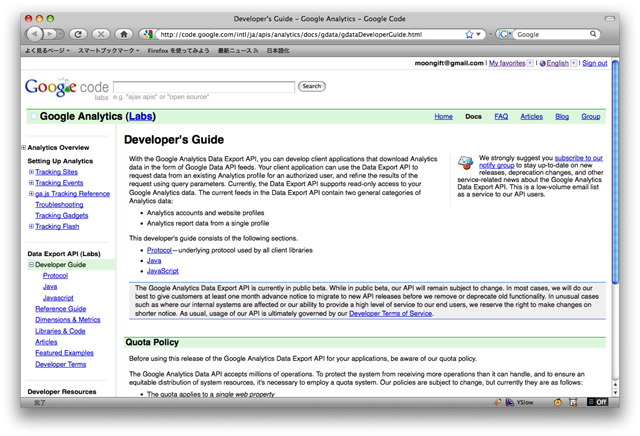640x436 pixels.
Task: Click the Google toolbar search box
Action: click(552, 34)
